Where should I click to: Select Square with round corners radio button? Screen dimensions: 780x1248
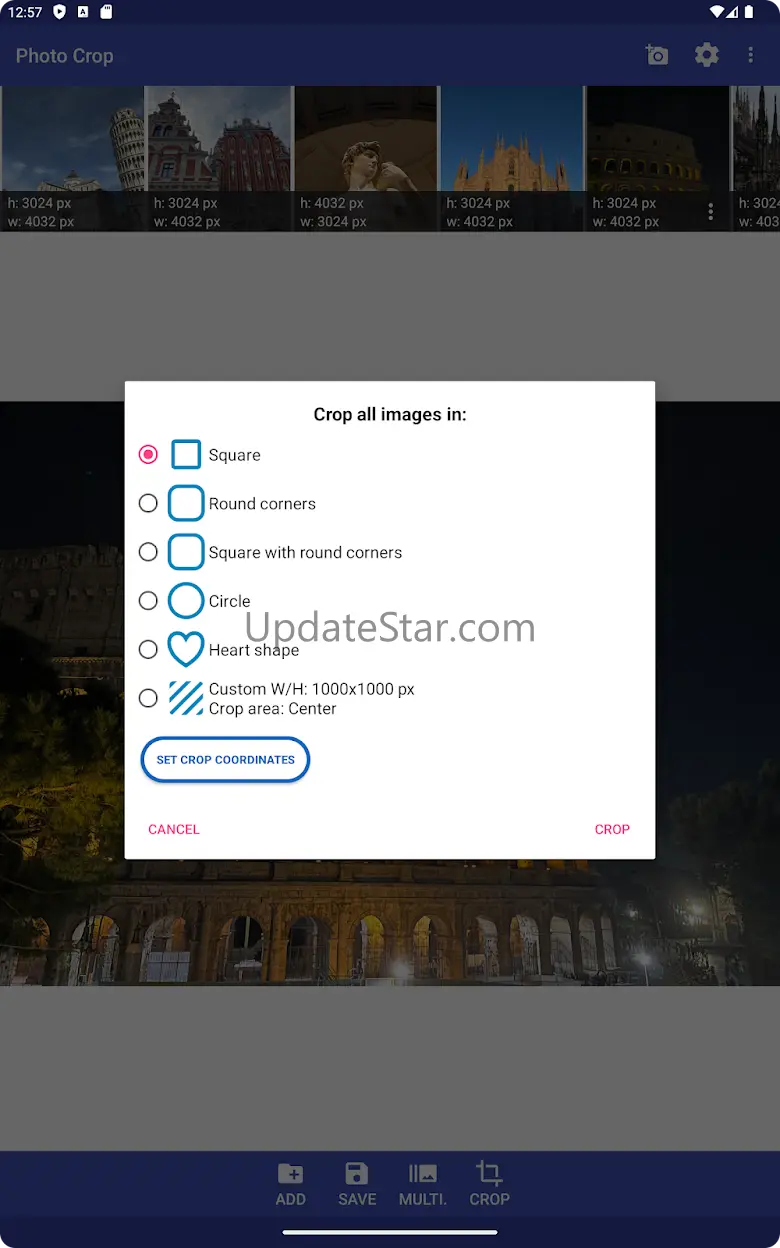148,552
